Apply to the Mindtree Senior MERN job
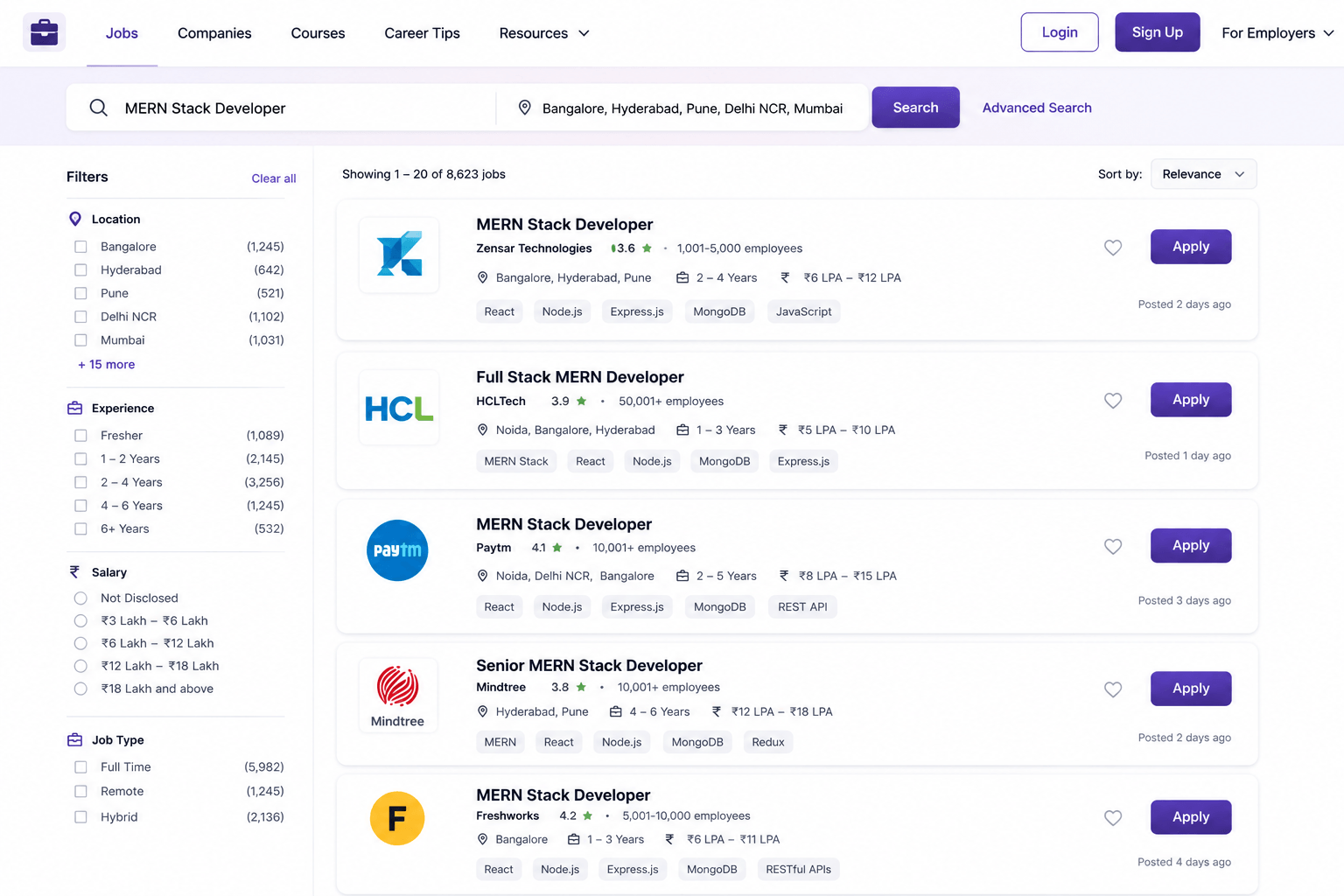The width and height of the screenshot is (1344, 896). click(1191, 689)
